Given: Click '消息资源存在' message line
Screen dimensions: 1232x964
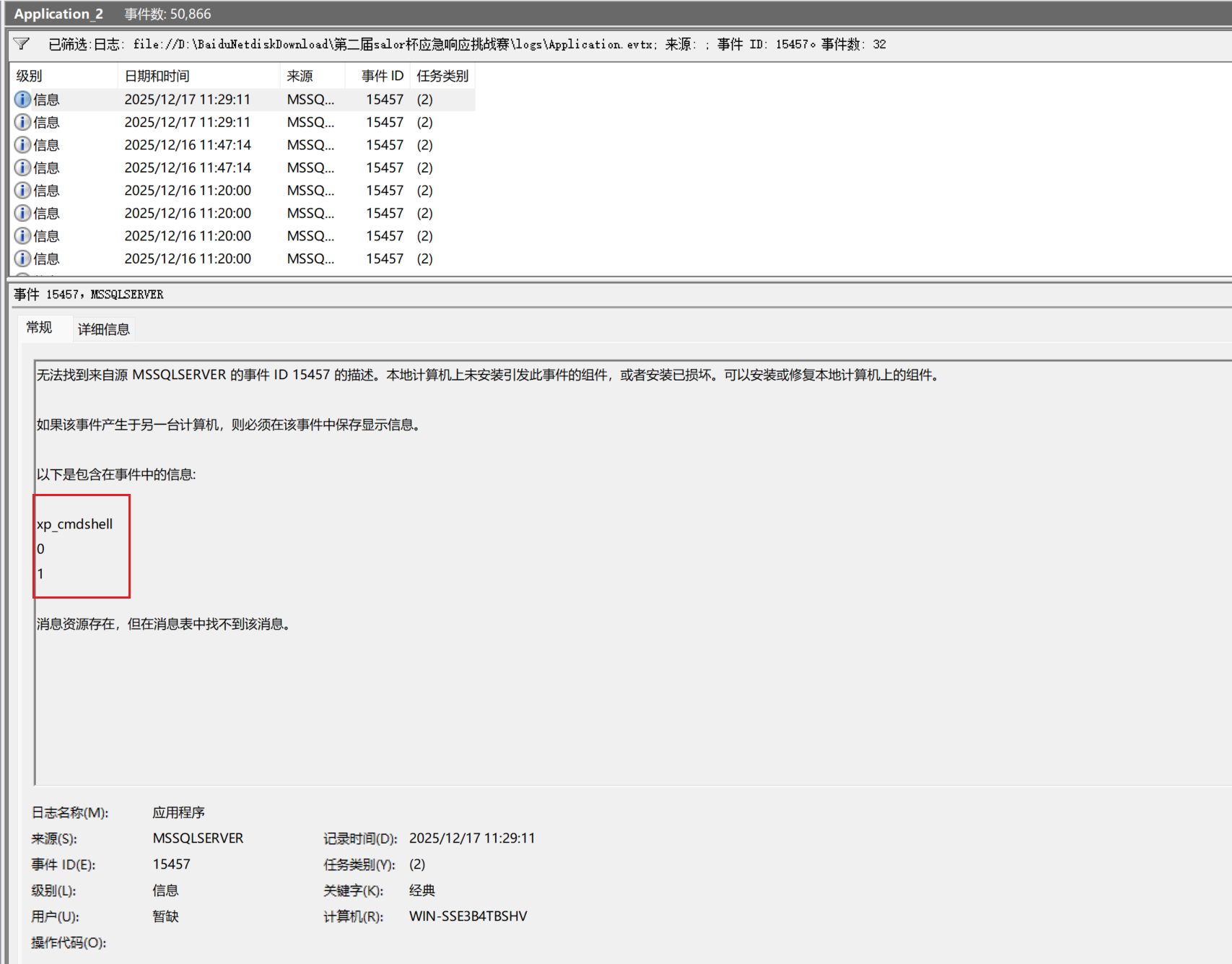Looking at the screenshot, I should click(165, 624).
